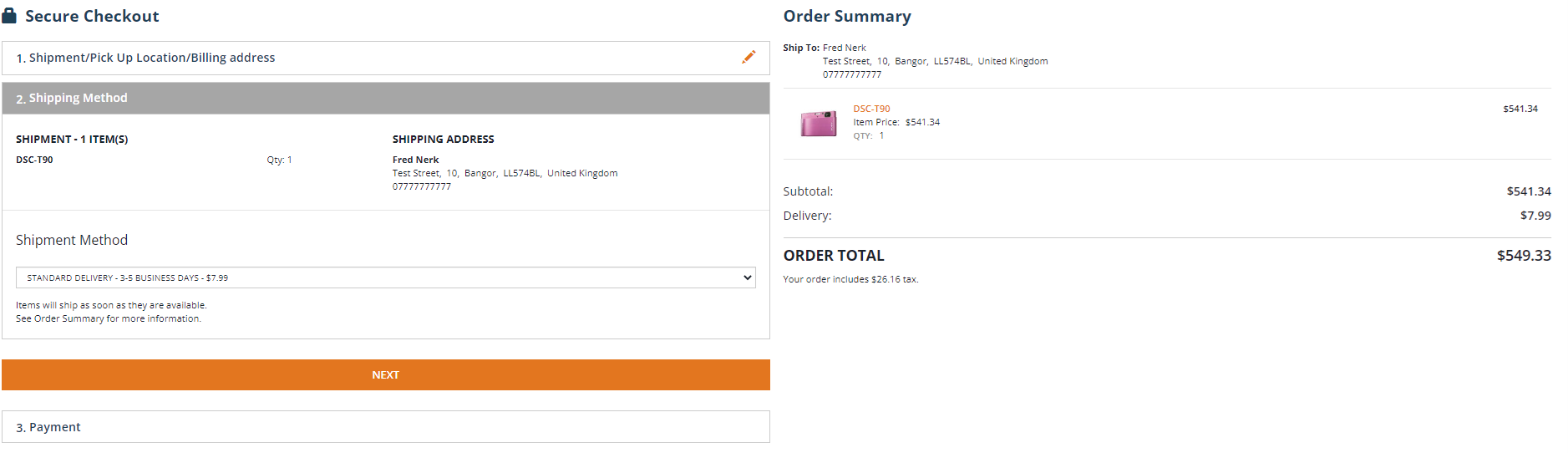Click the Subtotal $541.34 value
This screenshot has width=1568, height=453.
tap(1528, 191)
